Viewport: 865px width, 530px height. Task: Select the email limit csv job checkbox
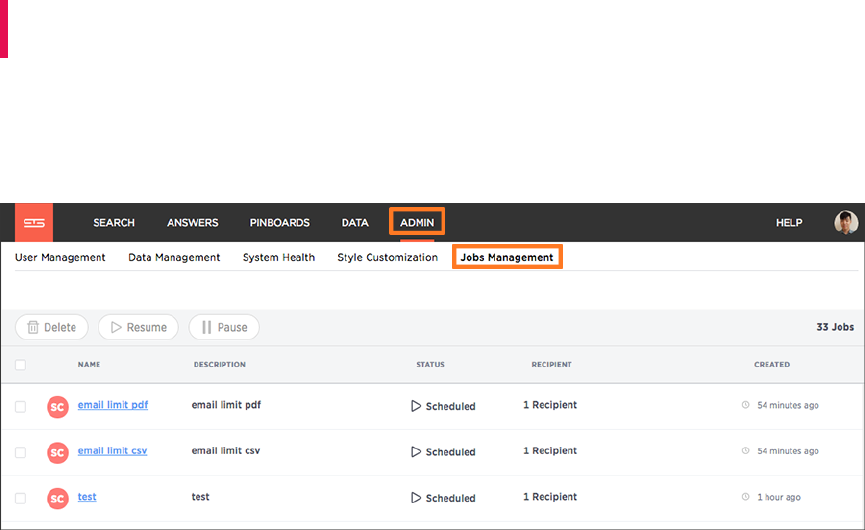20,452
